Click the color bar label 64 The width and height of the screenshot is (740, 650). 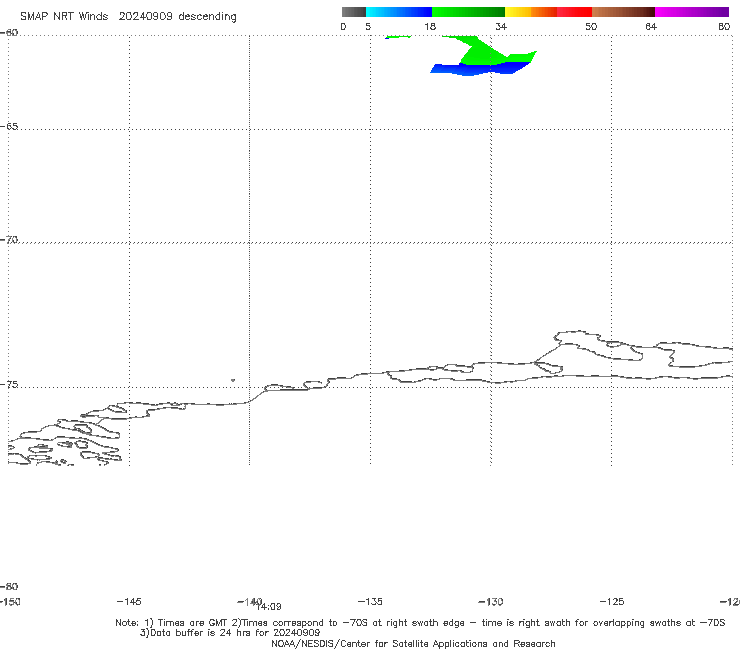[651, 26]
